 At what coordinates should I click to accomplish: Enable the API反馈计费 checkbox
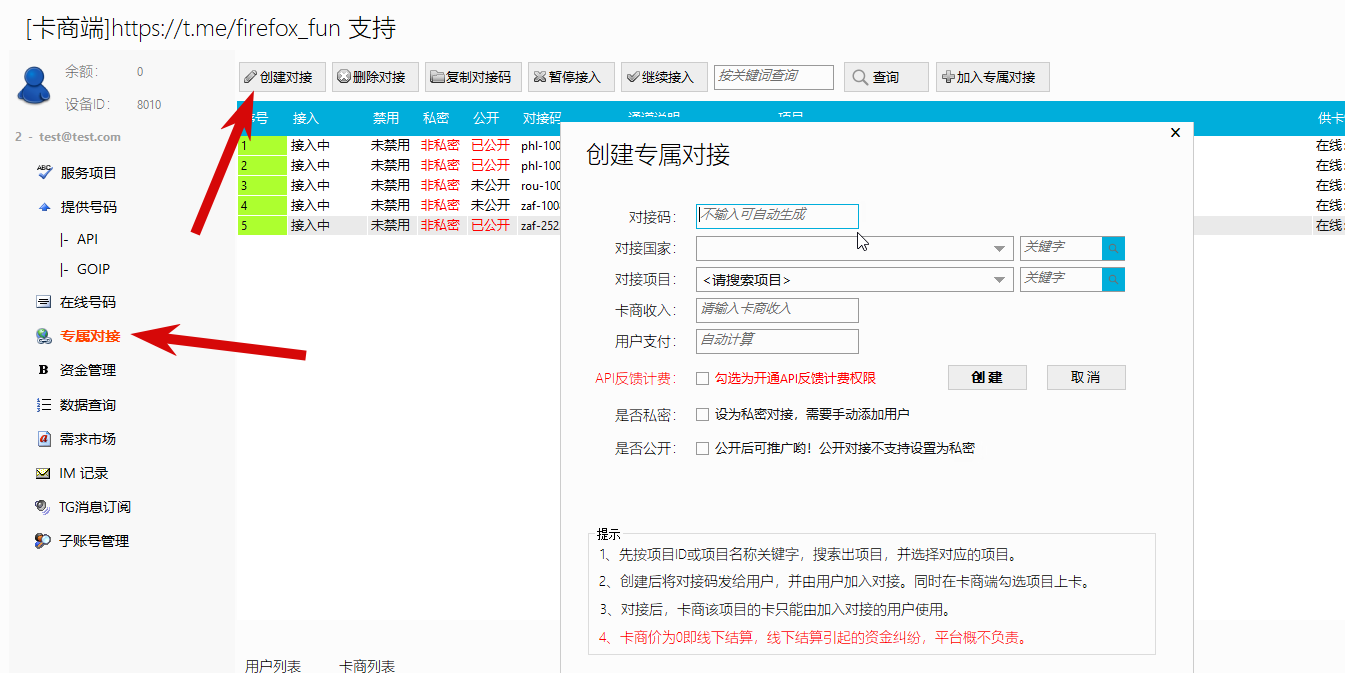point(702,379)
